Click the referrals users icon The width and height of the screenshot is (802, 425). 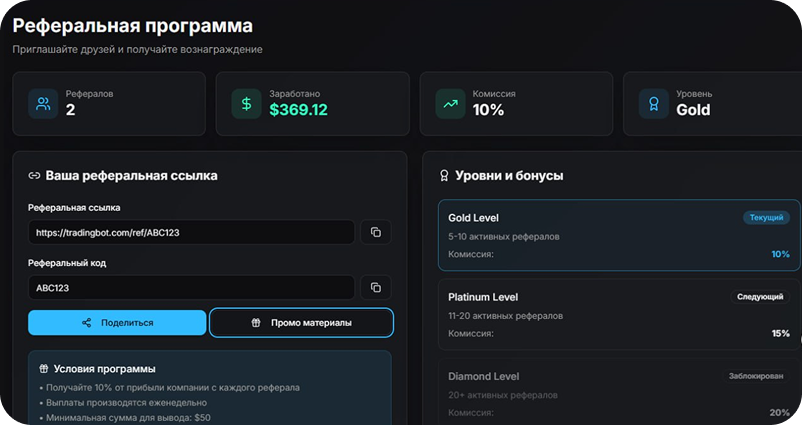pyautogui.click(x=43, y=103)
